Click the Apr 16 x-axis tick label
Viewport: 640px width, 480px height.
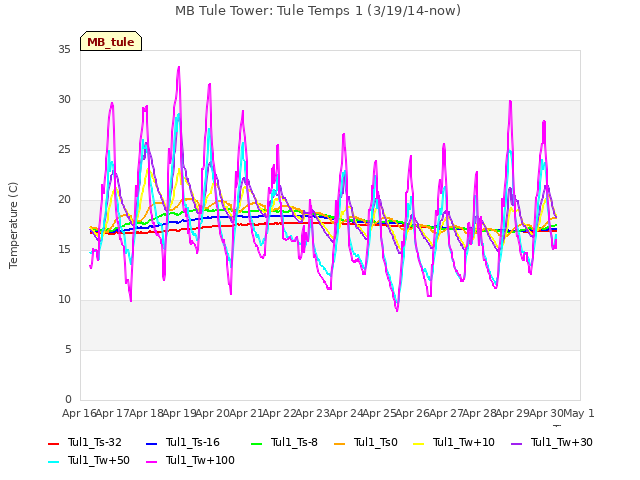point(79,413)
